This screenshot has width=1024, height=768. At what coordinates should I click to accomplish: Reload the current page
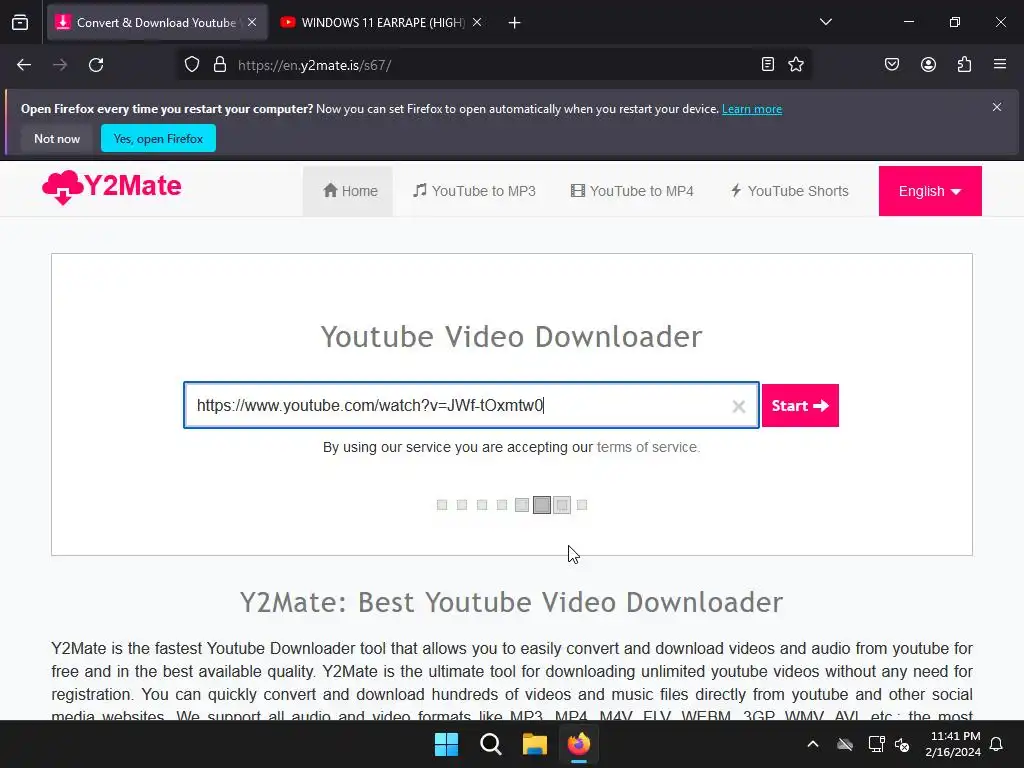pos(96,65)
